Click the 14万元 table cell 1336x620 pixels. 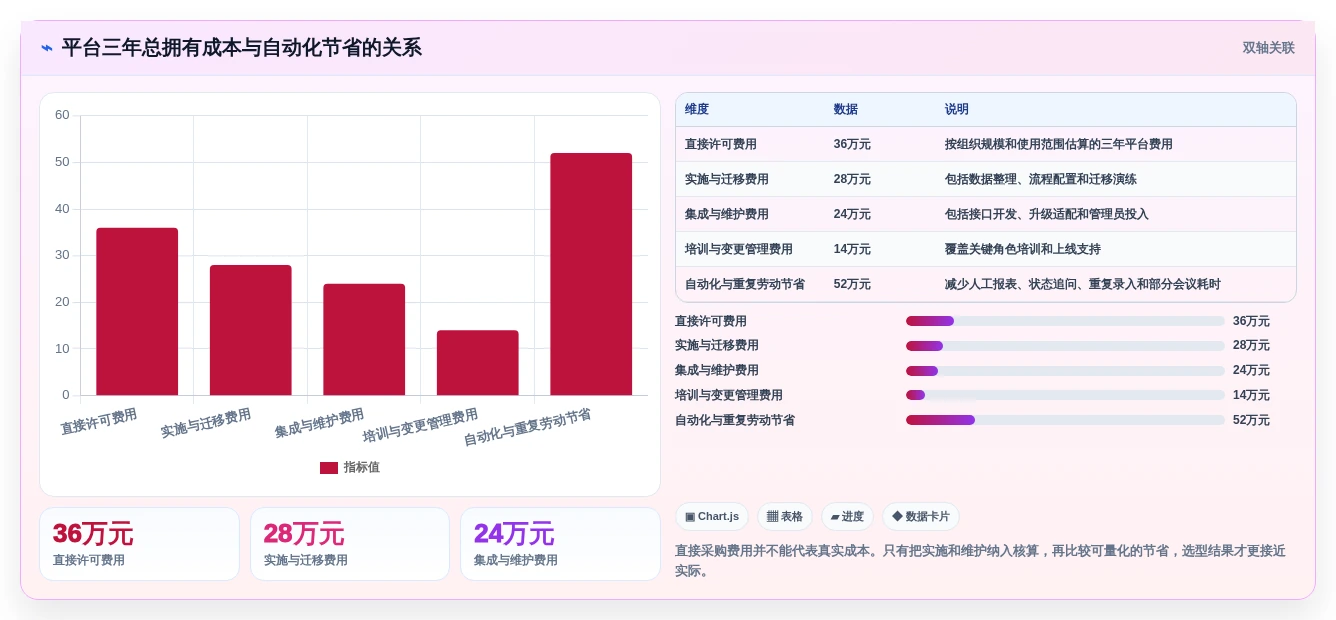click(852, 249)
